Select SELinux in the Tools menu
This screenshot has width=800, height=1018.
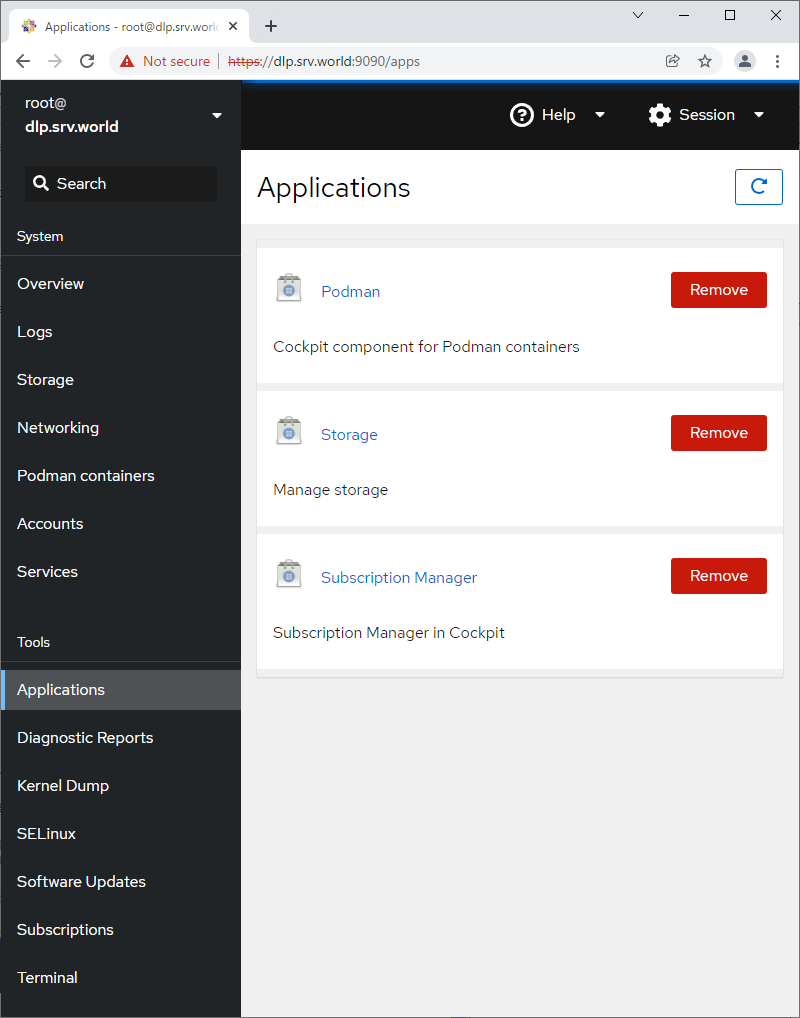click(46, 834)
